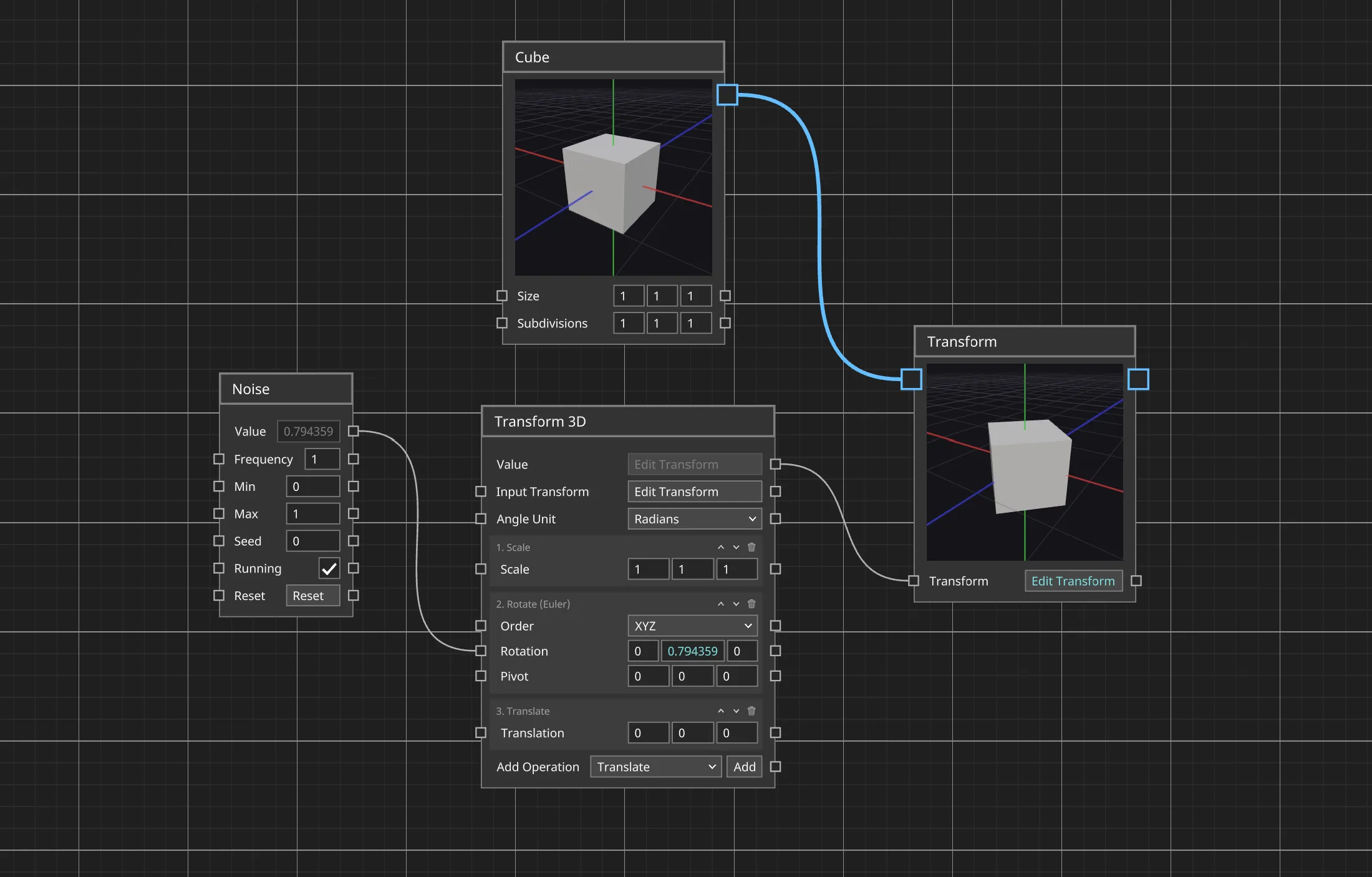This screenshot has height=877, width=1372.
Task: Click the Noise Seed output port
Action: 354,541
